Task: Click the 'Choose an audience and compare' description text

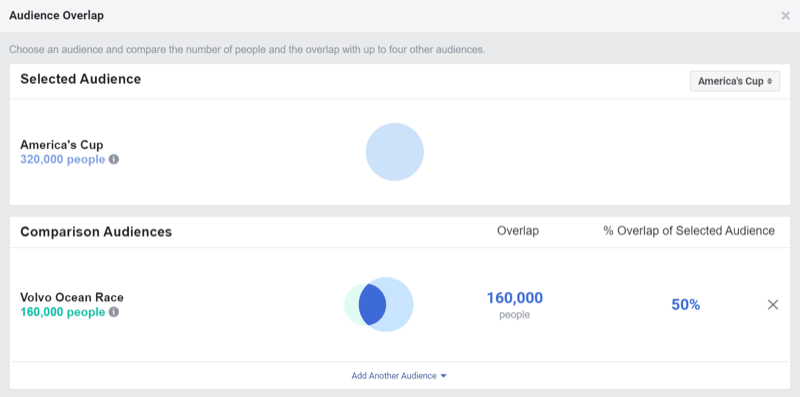Action: click(x=247, y=50)
